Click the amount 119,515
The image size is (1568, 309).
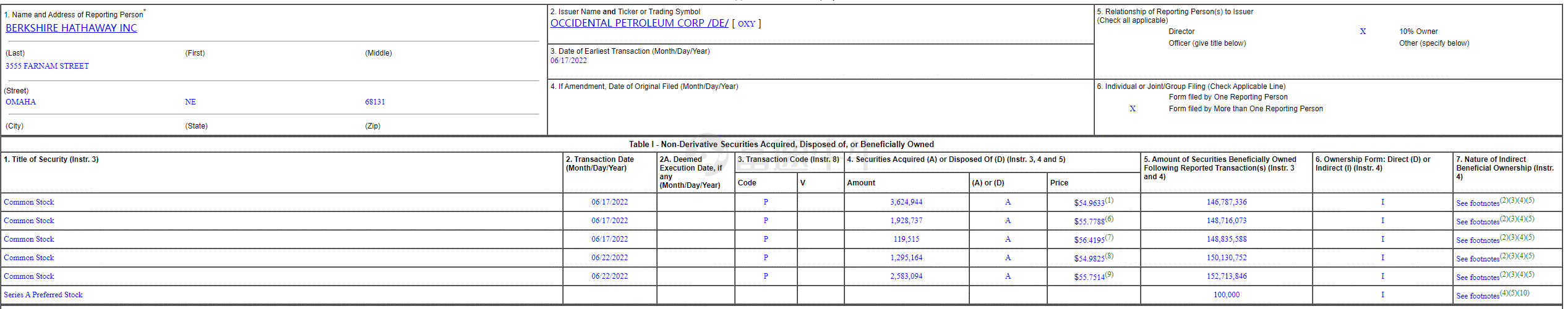point(906,239)
